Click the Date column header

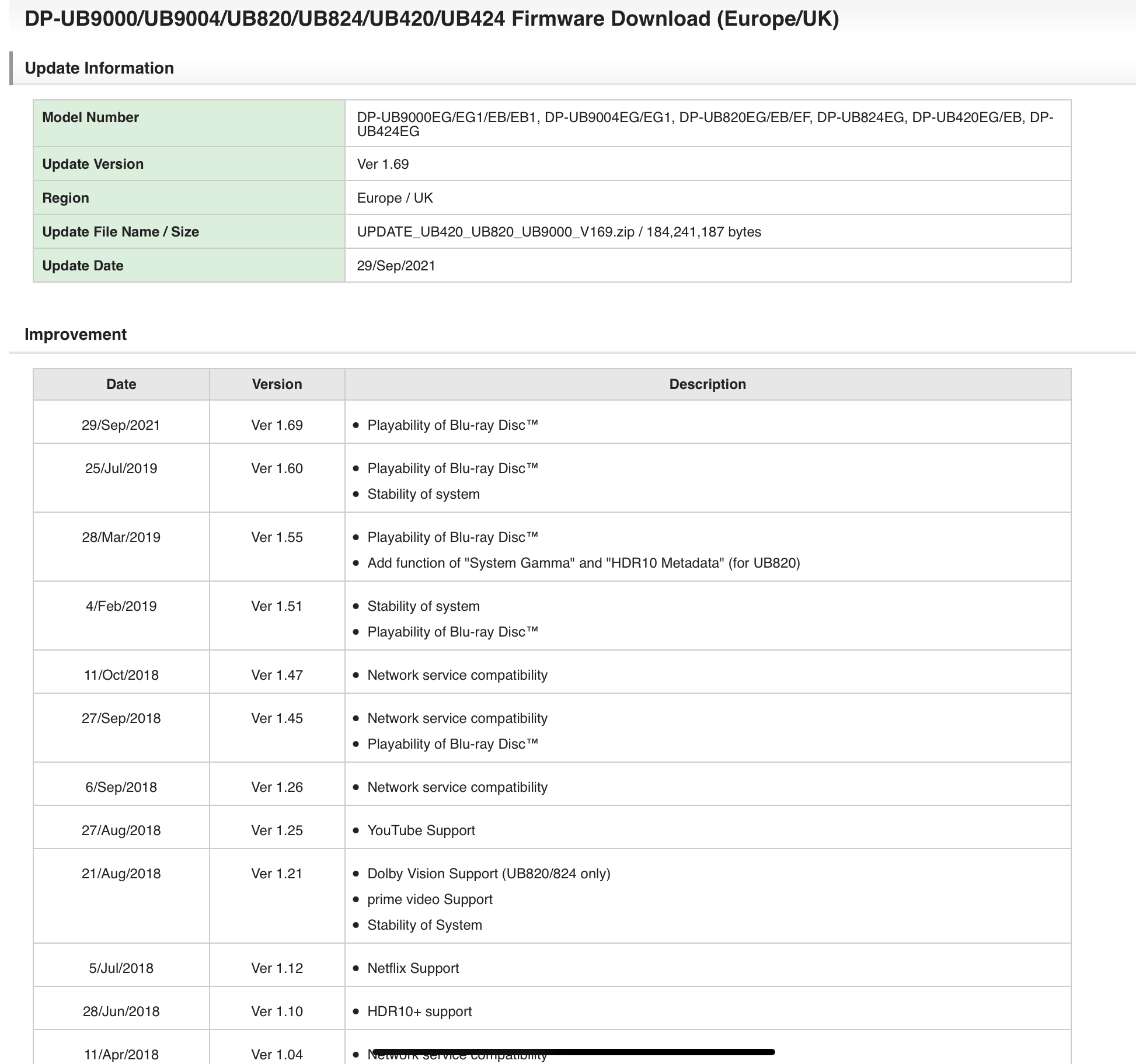pyautogui.click(x=121, y=384)
